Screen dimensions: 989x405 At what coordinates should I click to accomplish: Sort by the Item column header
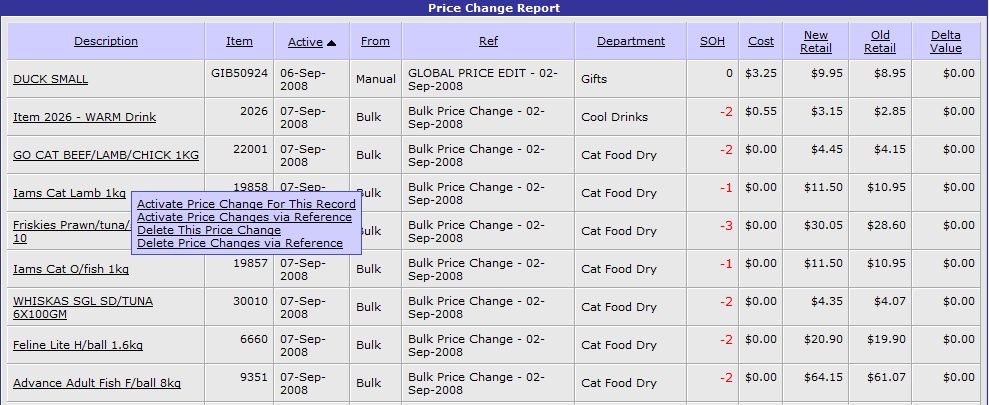pos(239,41)
